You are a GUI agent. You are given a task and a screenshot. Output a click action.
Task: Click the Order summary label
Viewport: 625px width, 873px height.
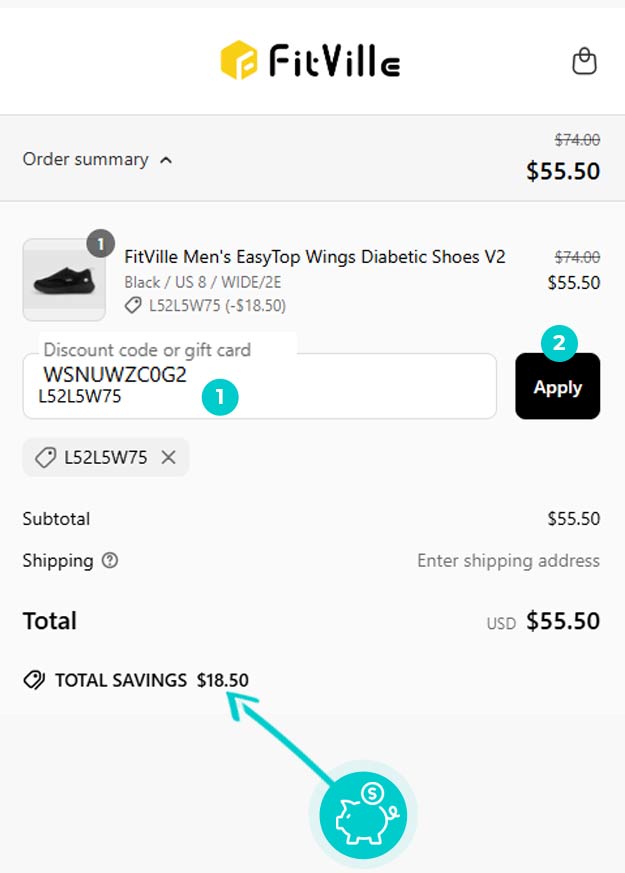pos(85,160)
